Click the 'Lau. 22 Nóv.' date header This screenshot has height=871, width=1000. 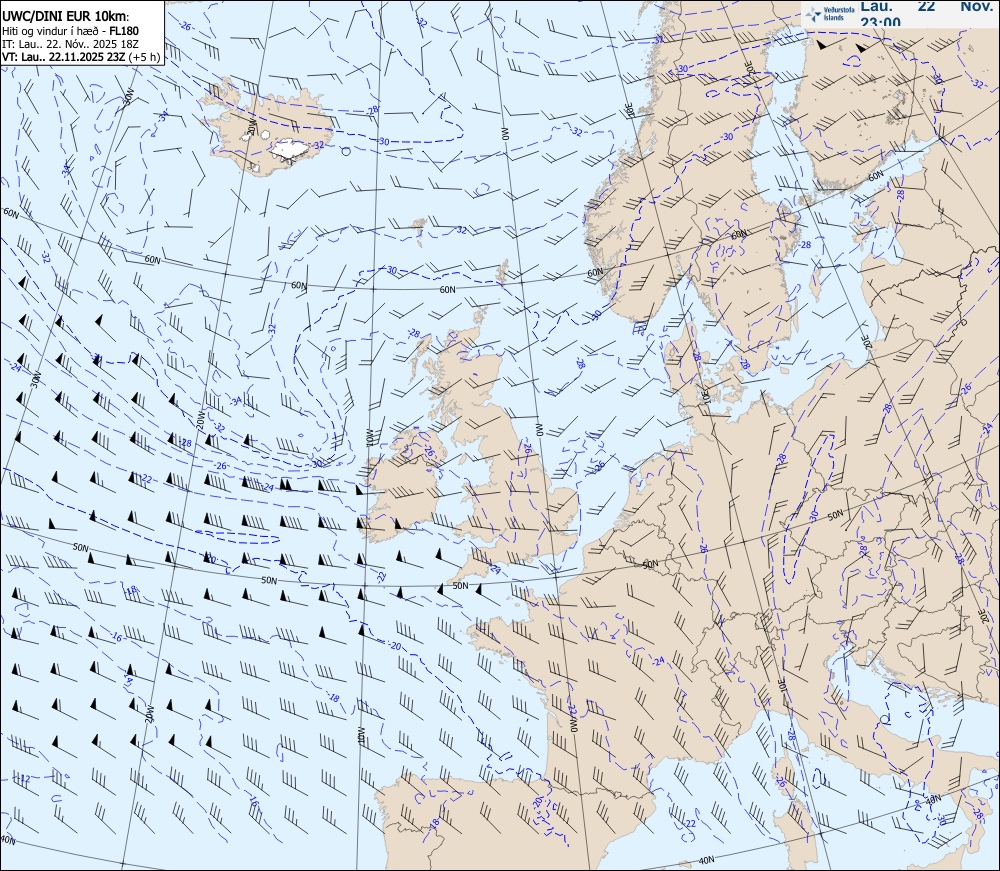coord(926,6)
